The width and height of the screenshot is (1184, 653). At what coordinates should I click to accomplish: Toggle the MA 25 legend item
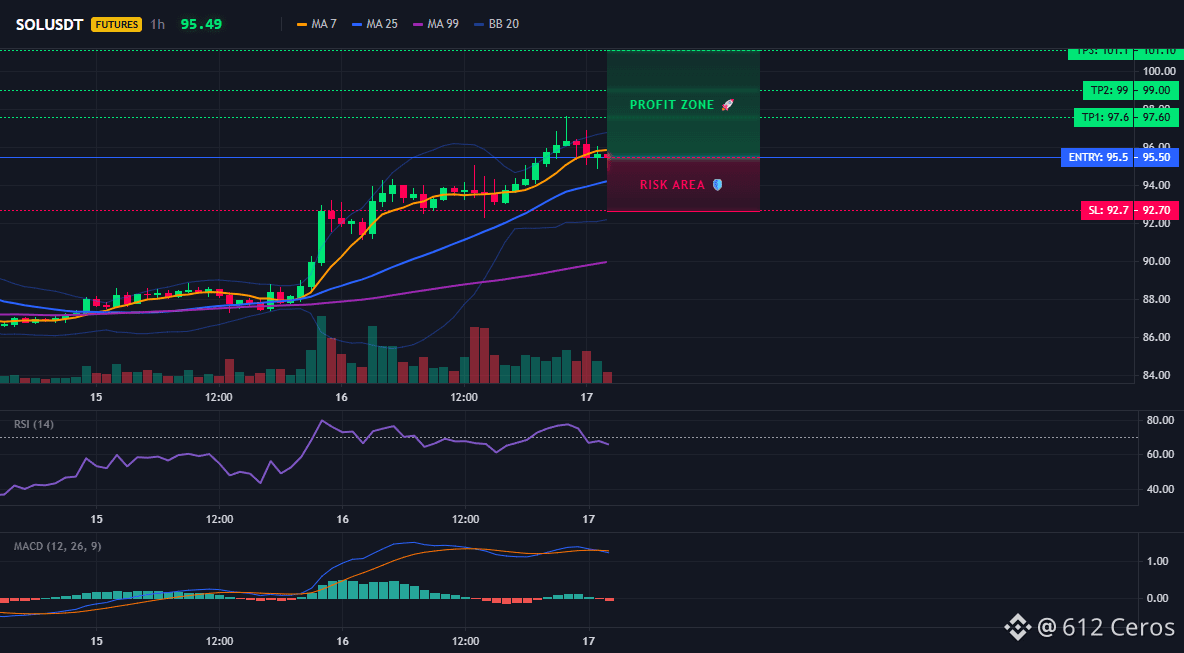point(375,24)
